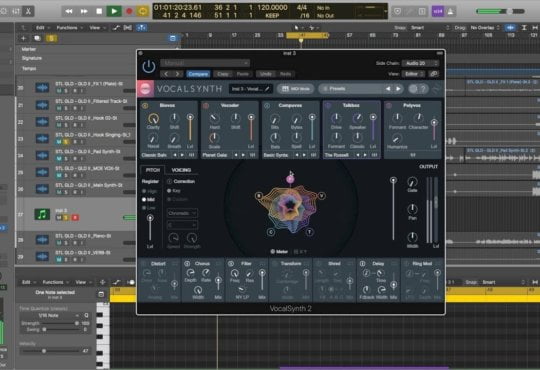Toggle the metronome click button
The image size is (540, 370).
[450, 11]
